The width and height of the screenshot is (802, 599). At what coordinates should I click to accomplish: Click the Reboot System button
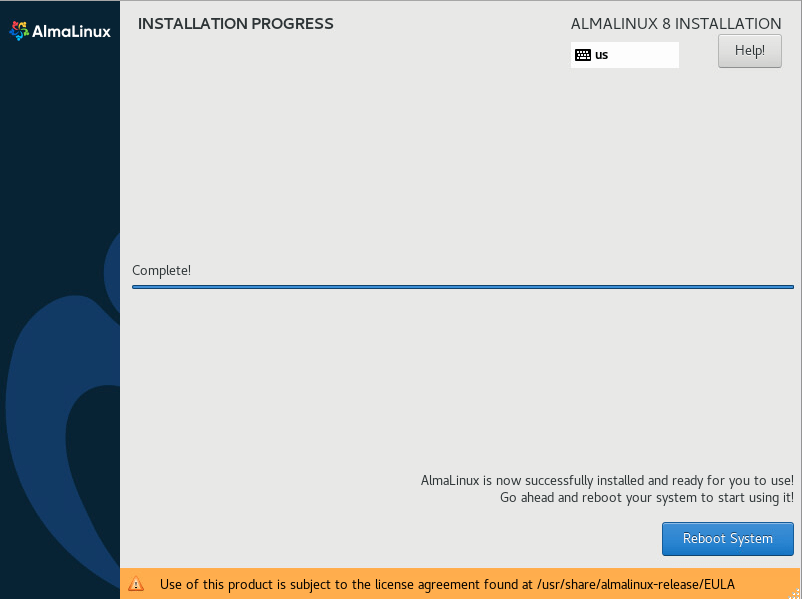[x=727, y=539]
